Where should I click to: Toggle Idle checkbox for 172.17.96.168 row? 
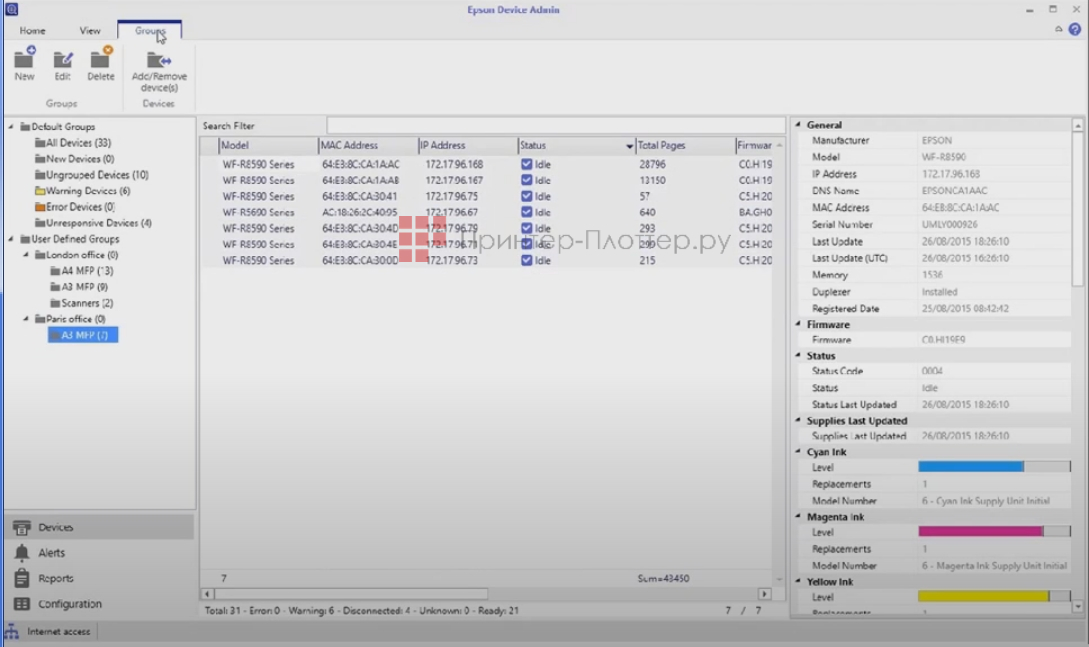526,164
